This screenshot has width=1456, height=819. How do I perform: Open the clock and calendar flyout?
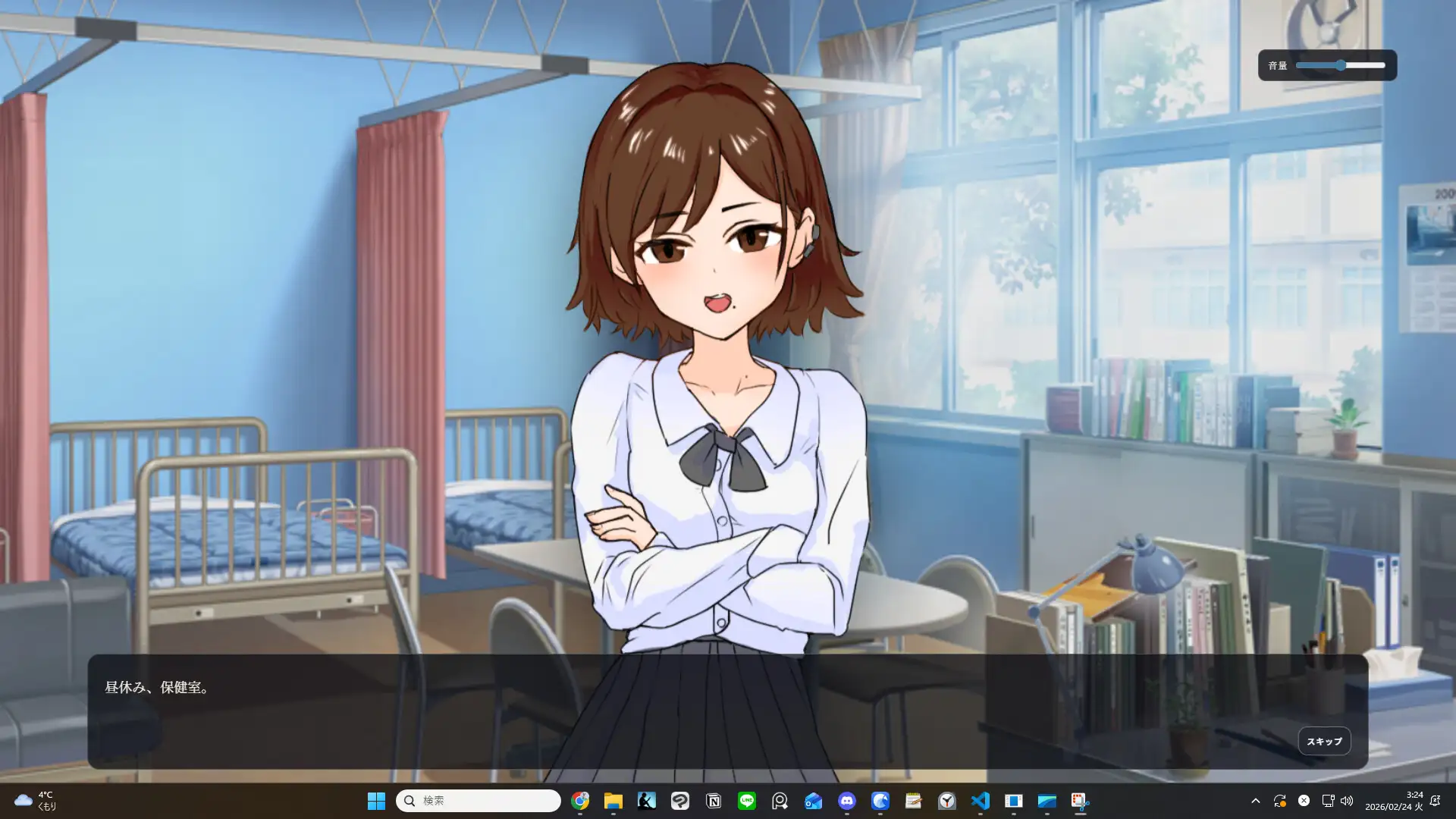(x=1394, y=801)
